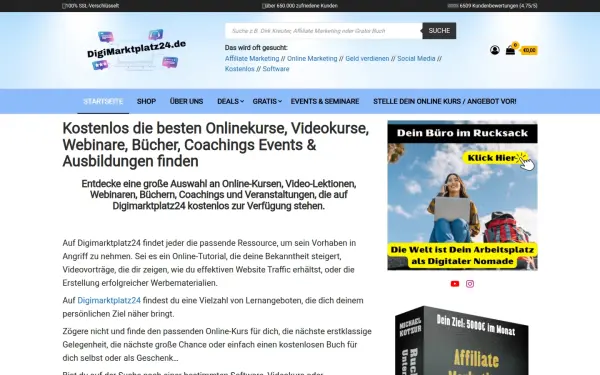This screenshot has height=375, width=600.
Task: Open the shopping bag cart icon
Action: click(x=510, y=50)
